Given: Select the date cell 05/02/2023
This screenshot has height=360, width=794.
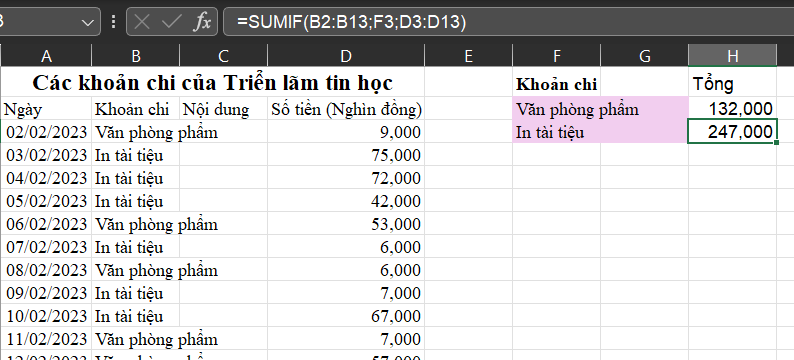Looking at the screenshot, I should 46,201.
